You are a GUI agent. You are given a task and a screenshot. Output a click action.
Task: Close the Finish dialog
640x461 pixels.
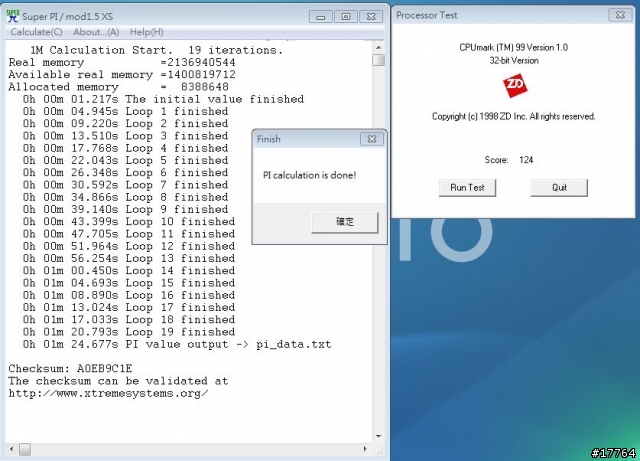[x=372, y=139]
